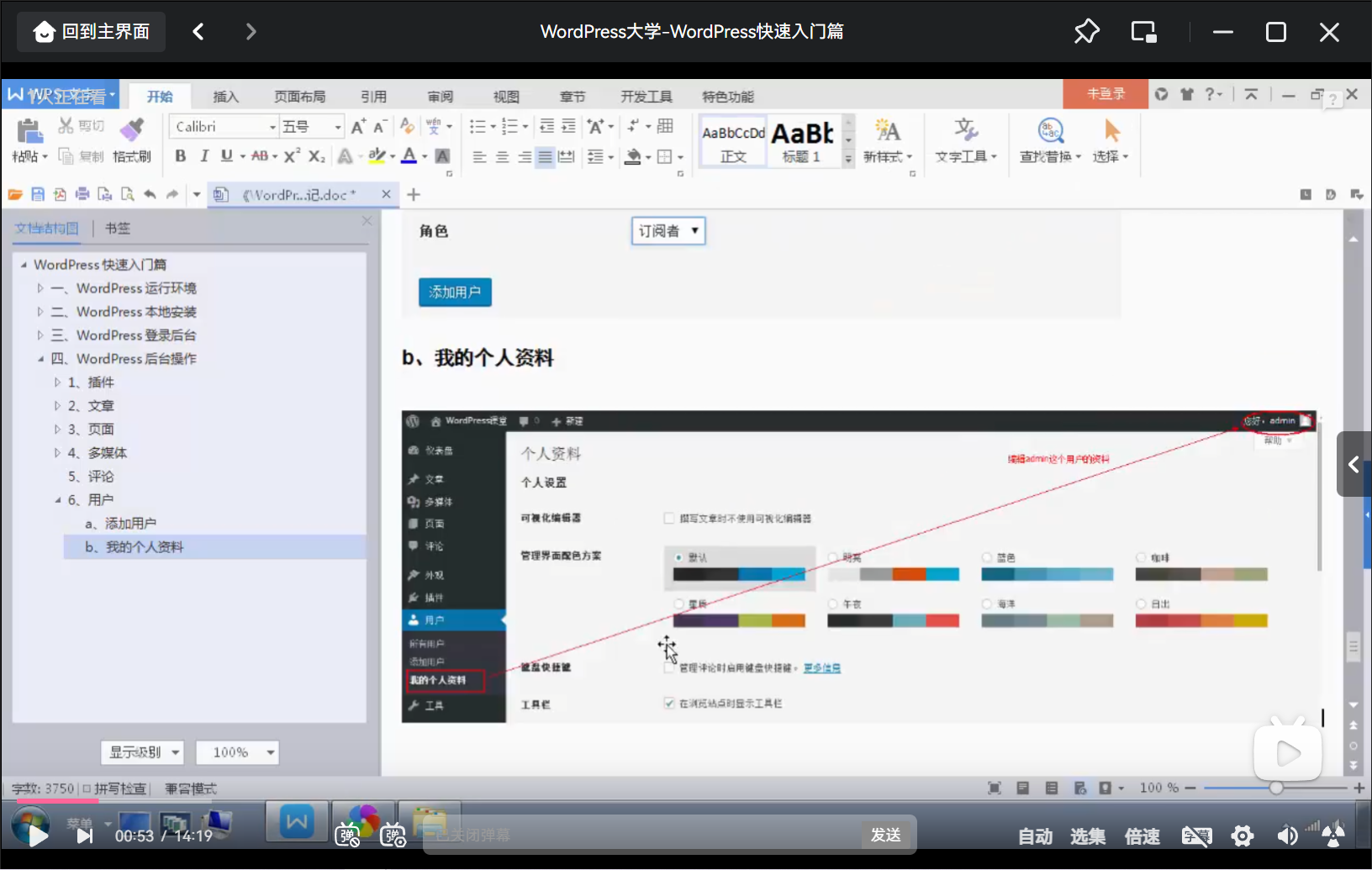
Task: Switch to mini-player mode icon
Action: point(1143,32)
